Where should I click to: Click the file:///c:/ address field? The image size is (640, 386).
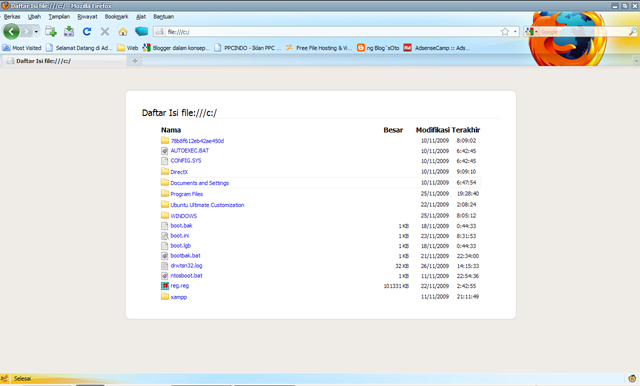(331, 32)
